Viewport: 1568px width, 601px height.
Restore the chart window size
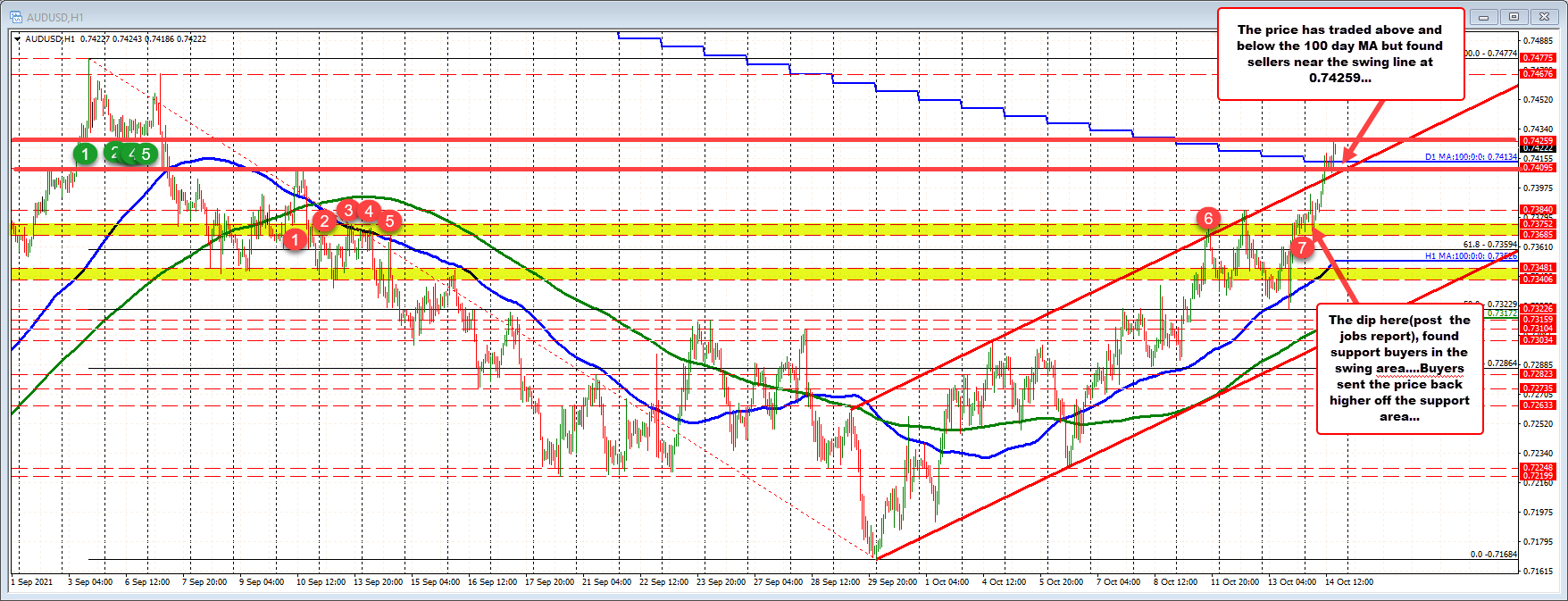[x=1514, y=16]
